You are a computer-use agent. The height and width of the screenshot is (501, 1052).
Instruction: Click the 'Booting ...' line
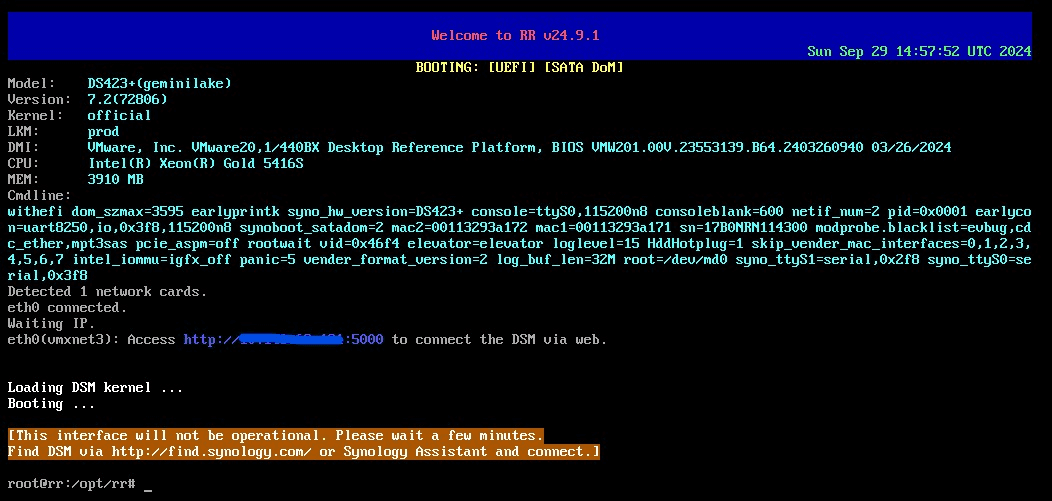(51, 404)
